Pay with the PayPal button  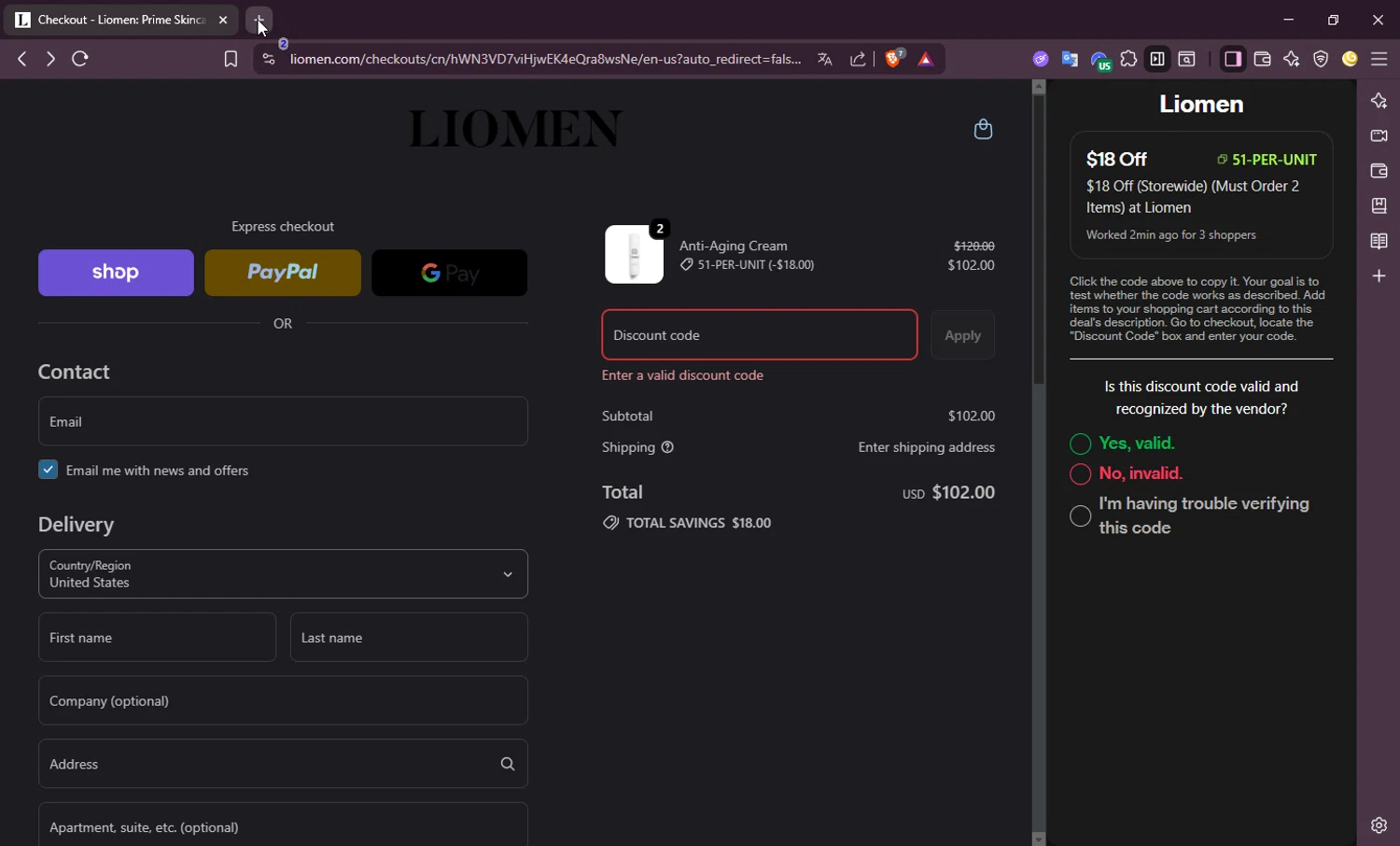[283, 273]
